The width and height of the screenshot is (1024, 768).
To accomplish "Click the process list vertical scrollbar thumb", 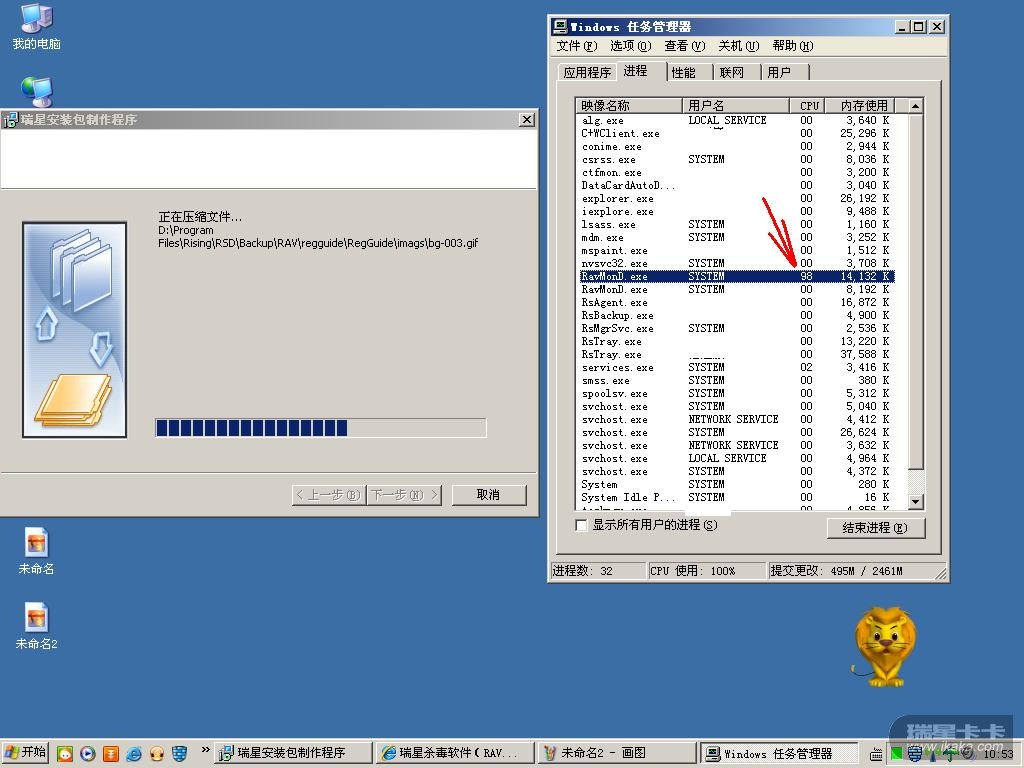I will point(916,291).
